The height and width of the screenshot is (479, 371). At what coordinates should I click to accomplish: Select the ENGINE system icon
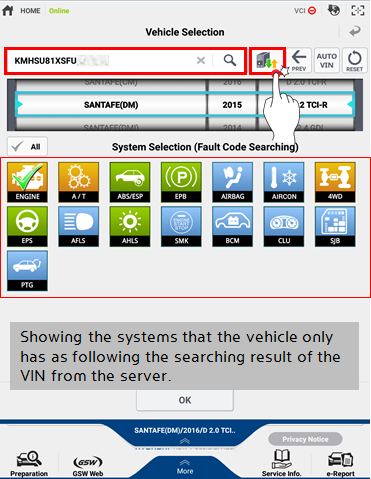click(x=27, y=182)
